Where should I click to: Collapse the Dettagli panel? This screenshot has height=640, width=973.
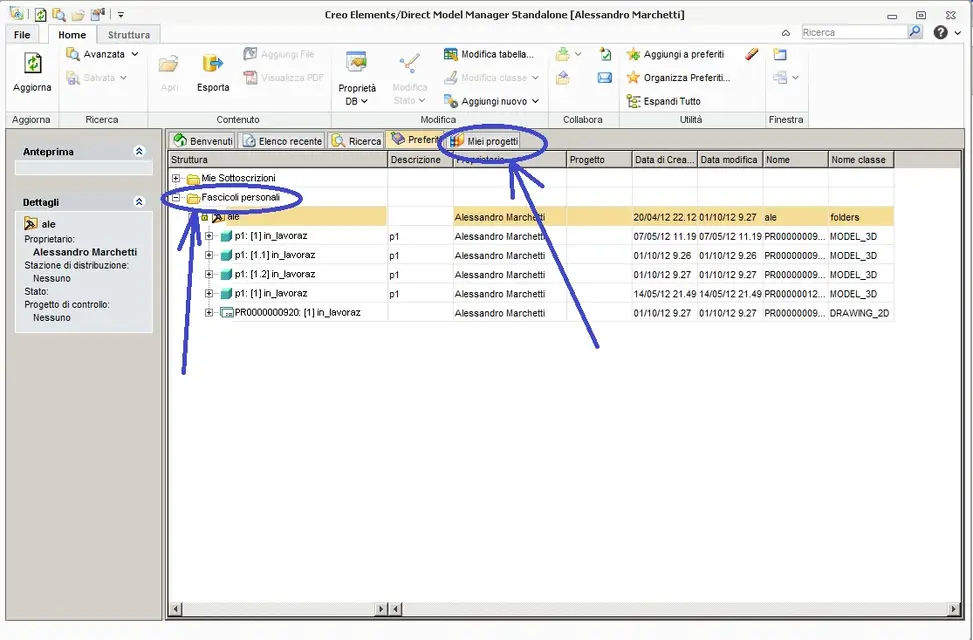(x=139, y=202)
